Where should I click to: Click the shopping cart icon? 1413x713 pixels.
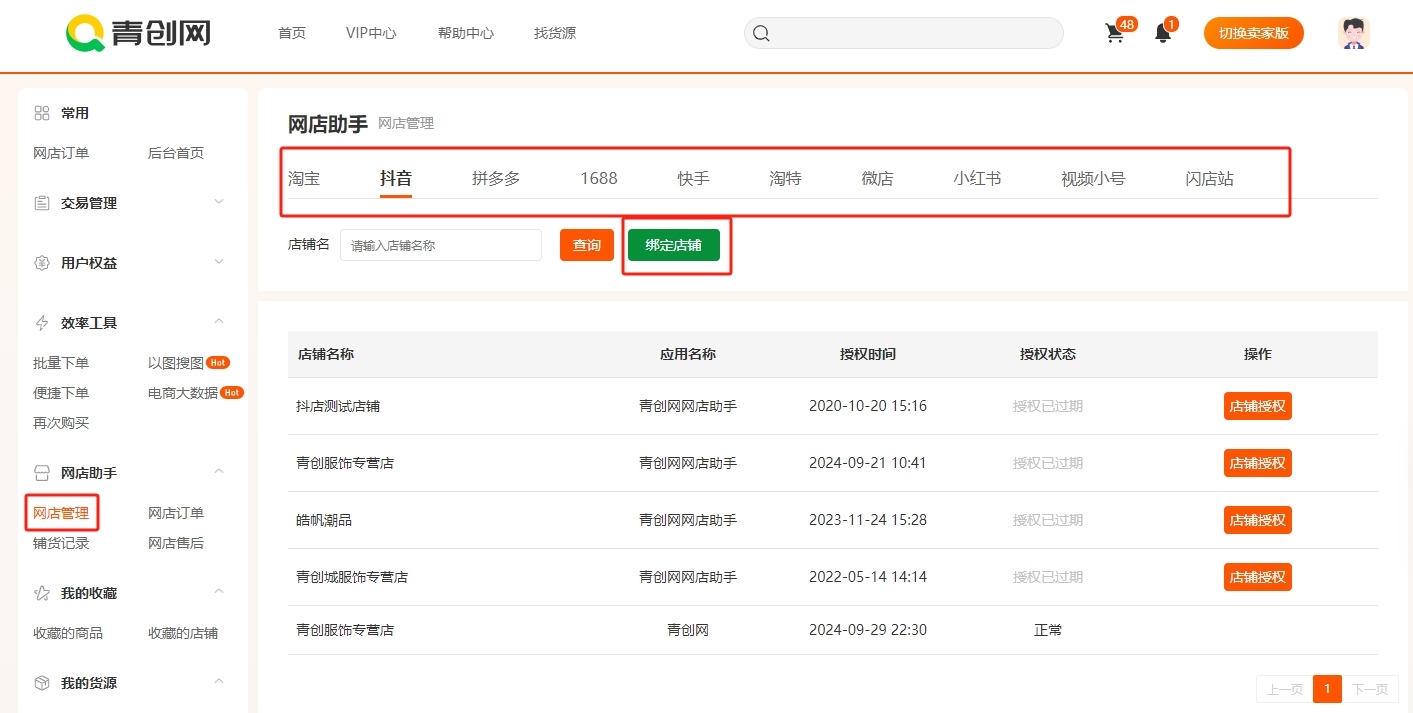pyautogui.click(x=1115, y=33)
